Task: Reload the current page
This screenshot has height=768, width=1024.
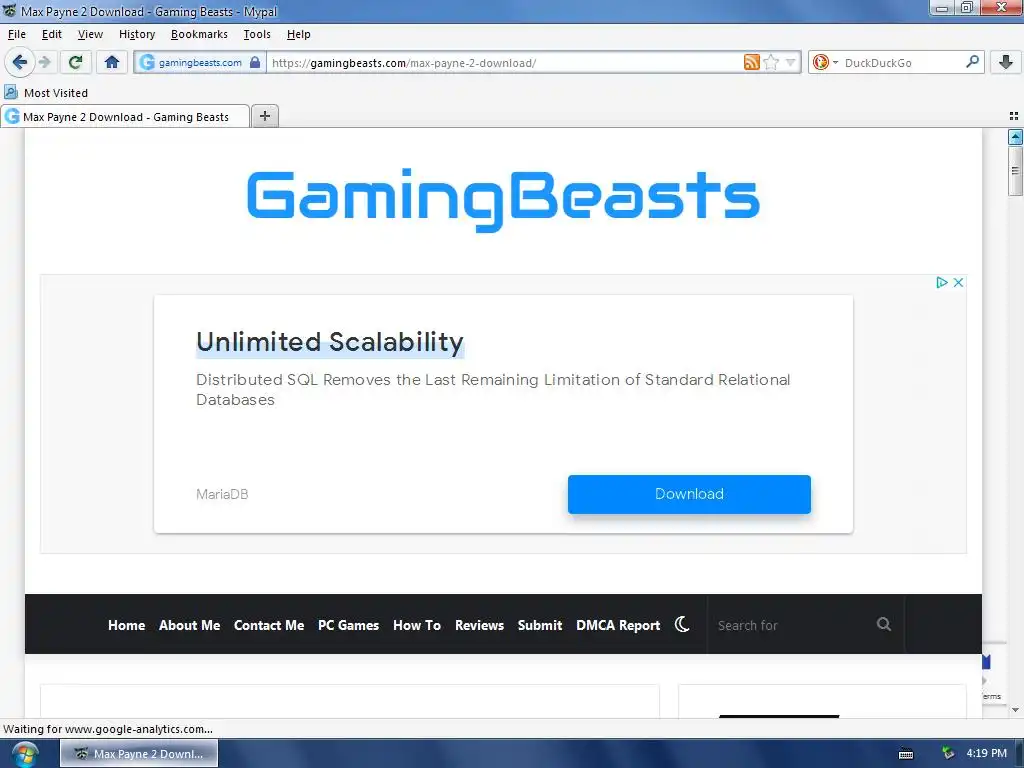Action: pos(75,63)
